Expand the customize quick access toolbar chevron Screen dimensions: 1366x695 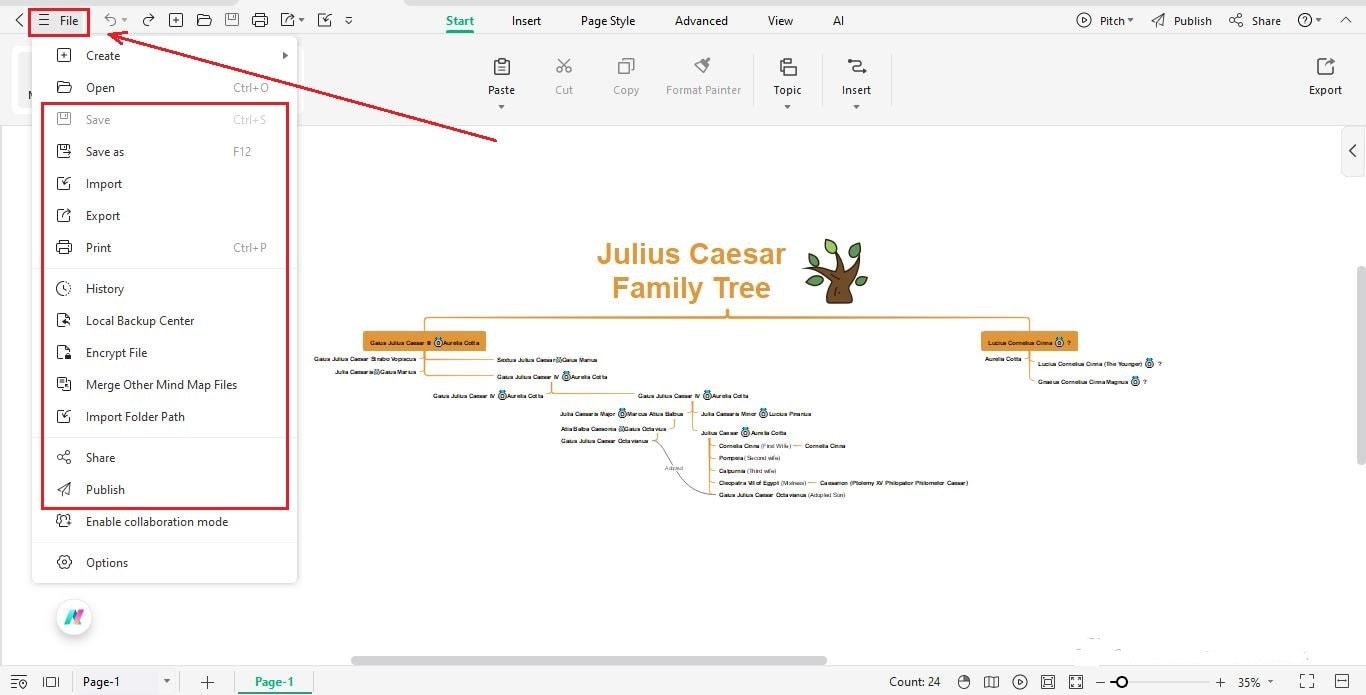click(x=348, y=20)
